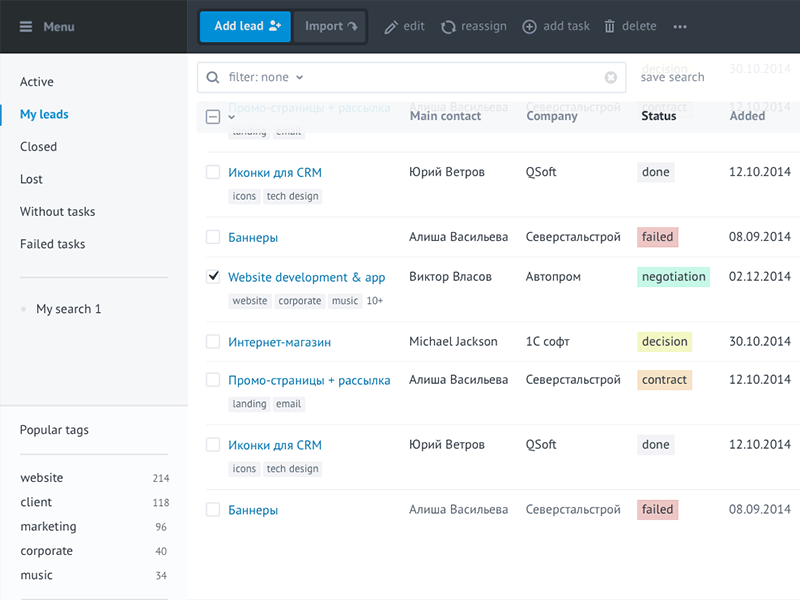The height and width of the screenshot is (600, 800).
Task: Click the edit pencil icon
Action: [x=391, y=27]
